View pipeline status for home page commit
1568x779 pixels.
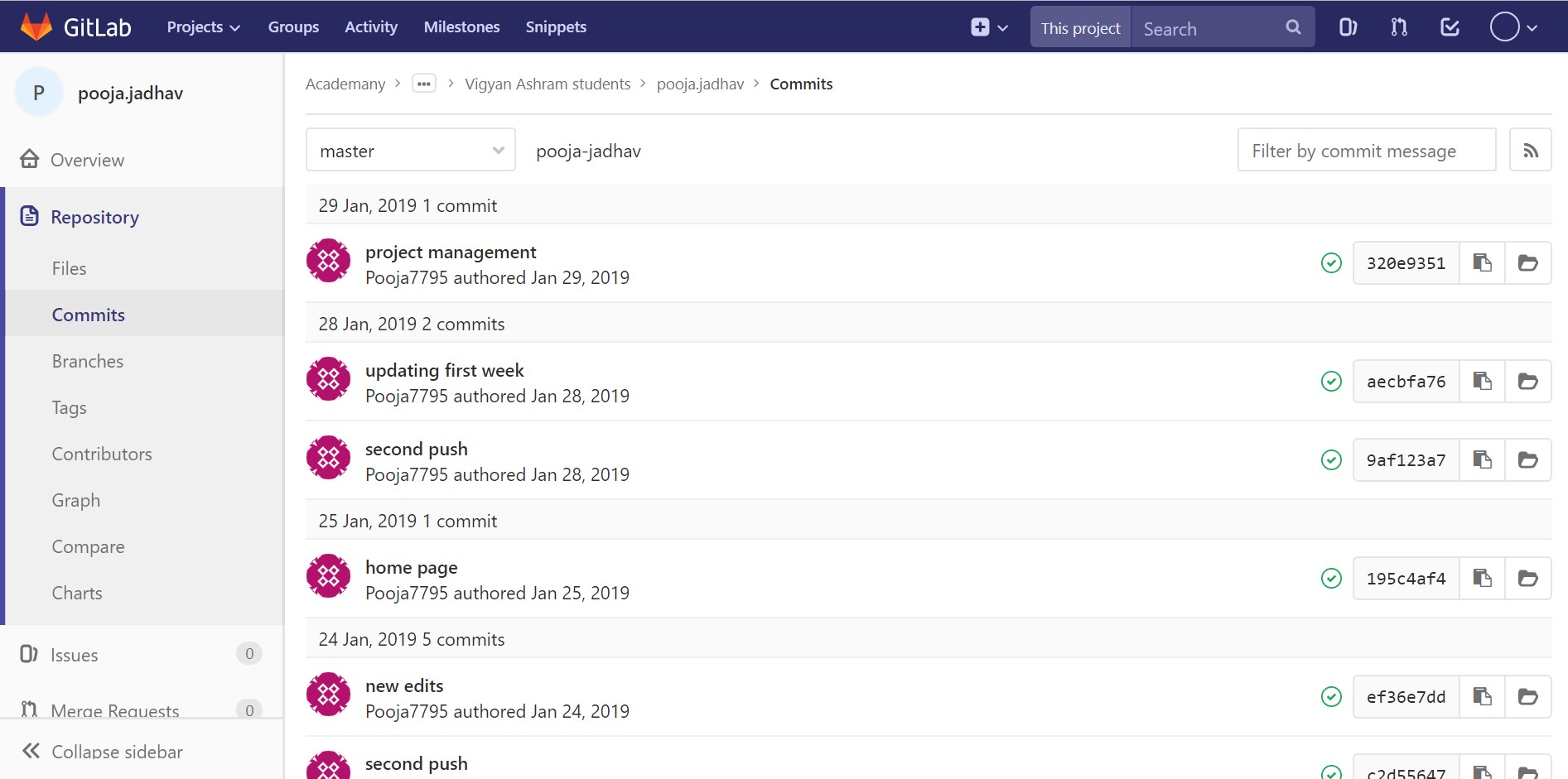coord(1331,579)
